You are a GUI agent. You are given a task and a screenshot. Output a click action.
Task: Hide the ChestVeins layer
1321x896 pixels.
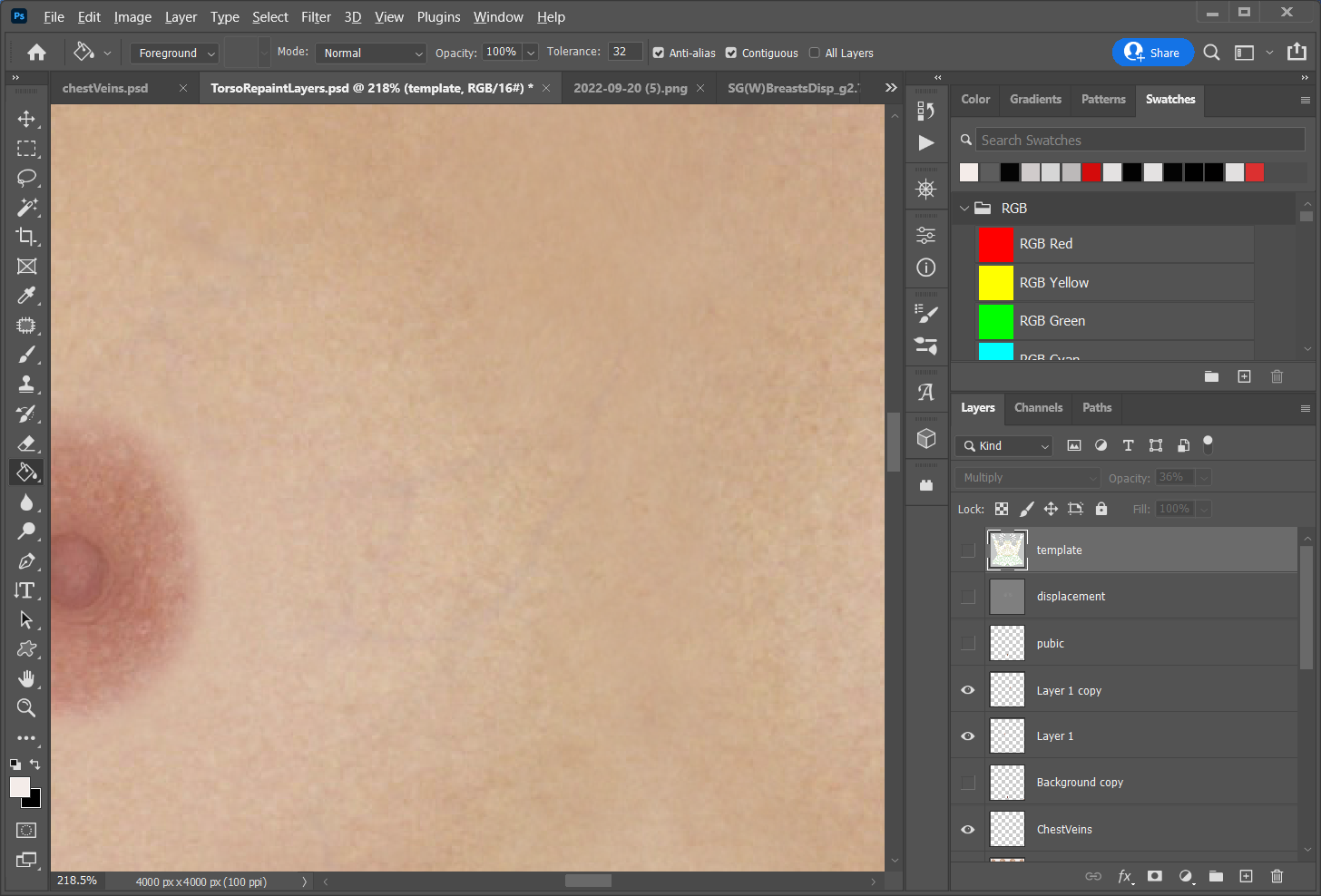(x=968, y=829)
